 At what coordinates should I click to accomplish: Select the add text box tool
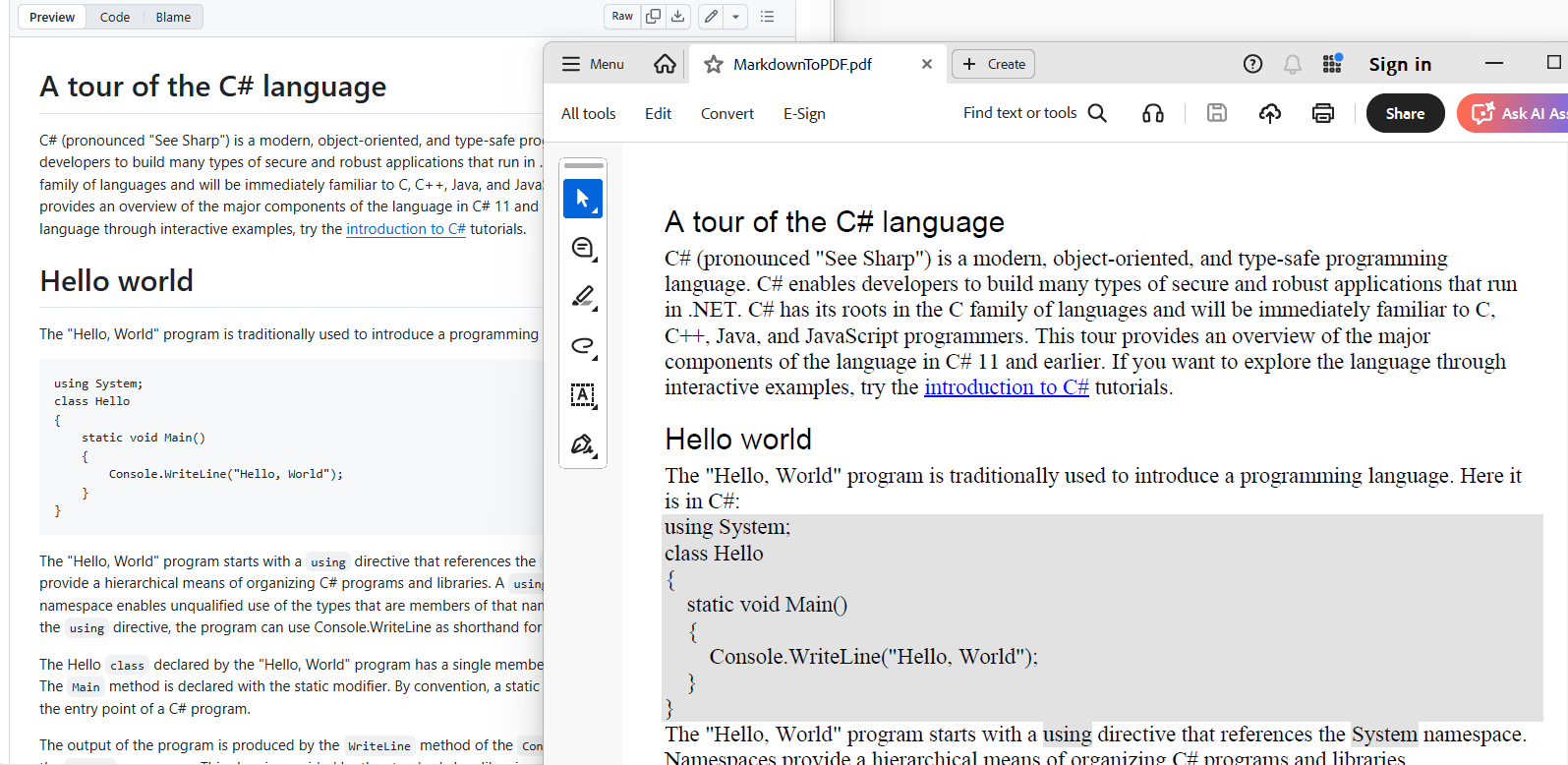pyautogui.click(x=583, y=395)
